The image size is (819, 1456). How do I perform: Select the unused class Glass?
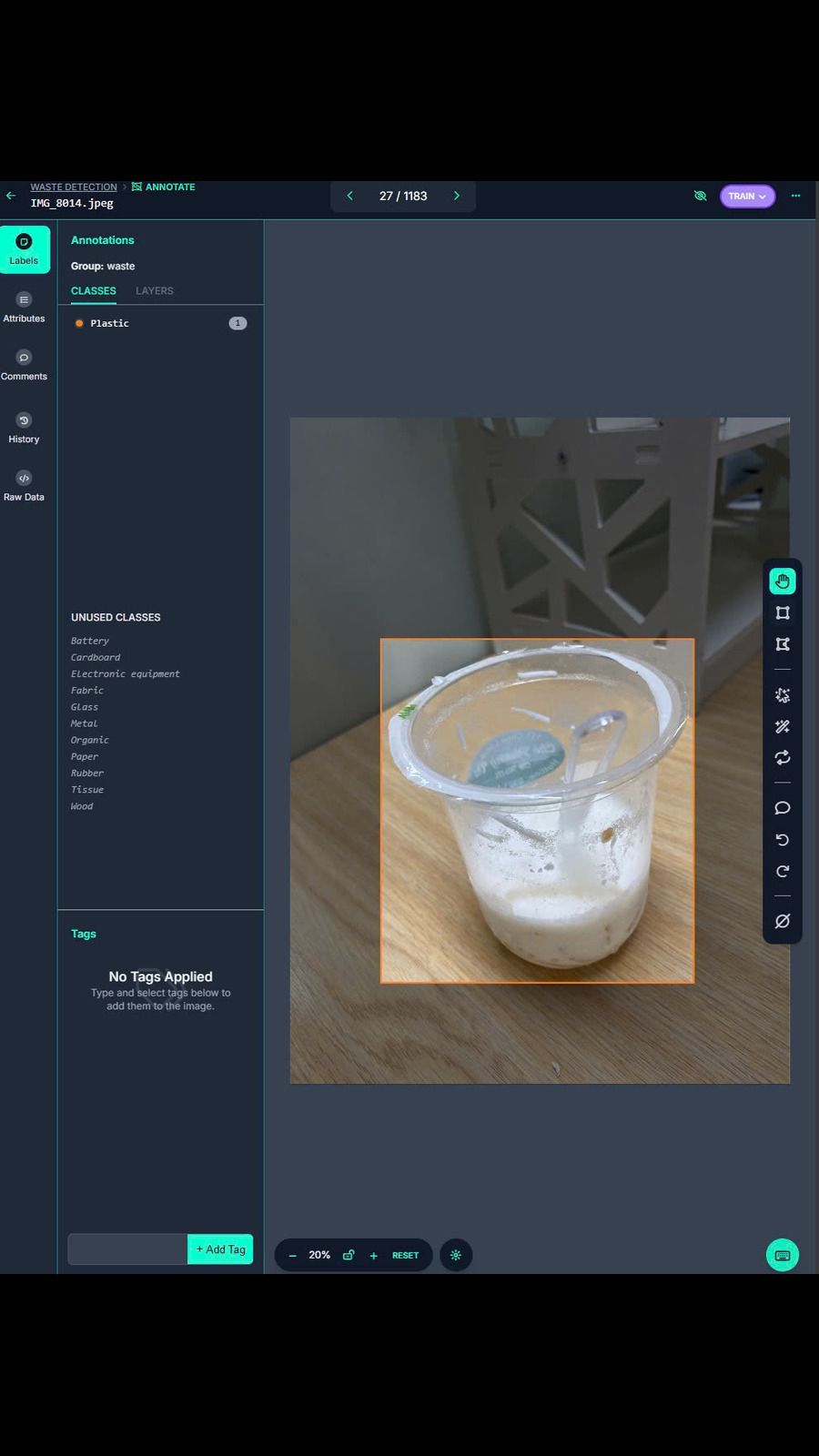(85, 707)
